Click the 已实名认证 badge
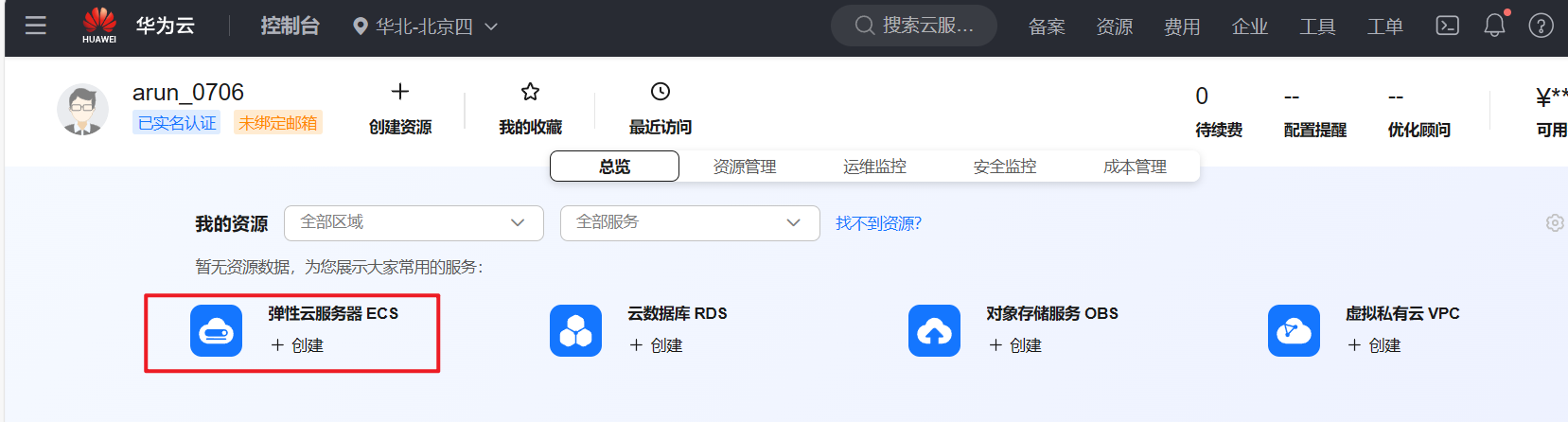Image resolution: width=1568 pixels, height=422 pixels. (x=177, y=123)
